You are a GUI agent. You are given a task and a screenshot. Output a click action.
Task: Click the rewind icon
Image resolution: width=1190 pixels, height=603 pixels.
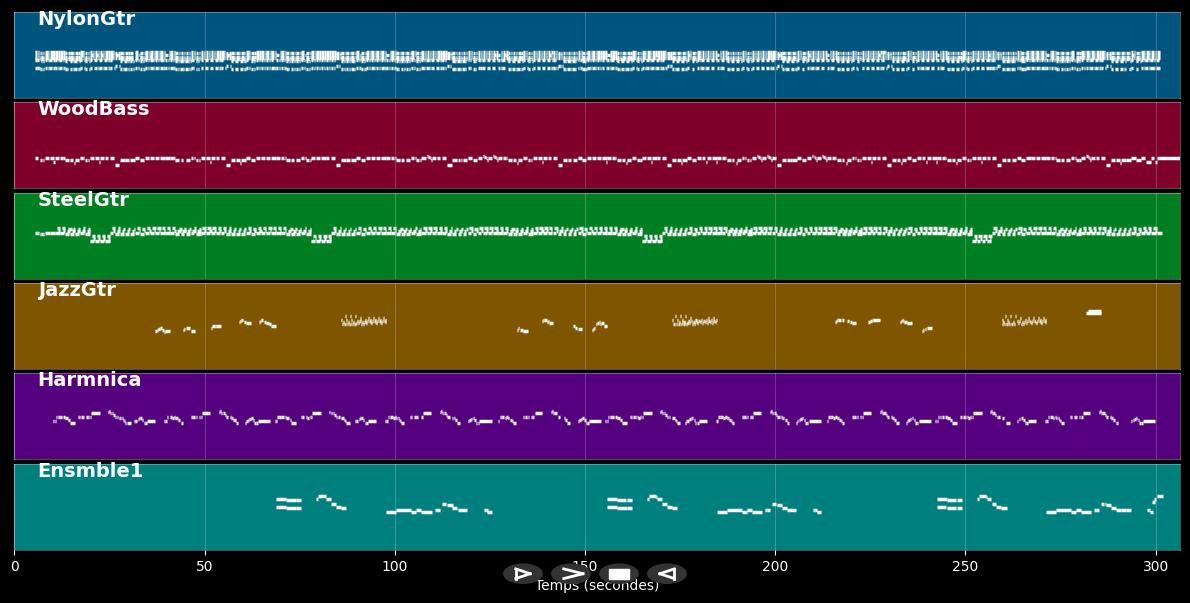click(666, 573)
